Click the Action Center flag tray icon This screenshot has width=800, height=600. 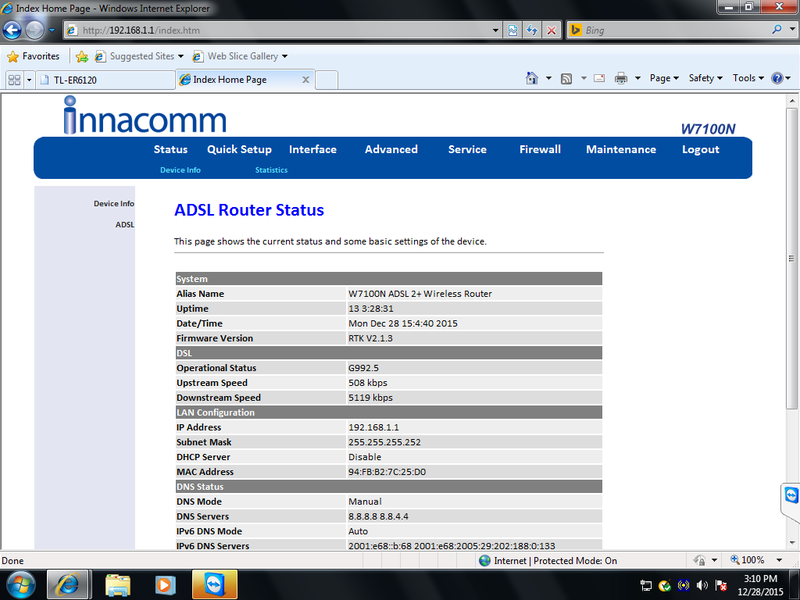721,585
